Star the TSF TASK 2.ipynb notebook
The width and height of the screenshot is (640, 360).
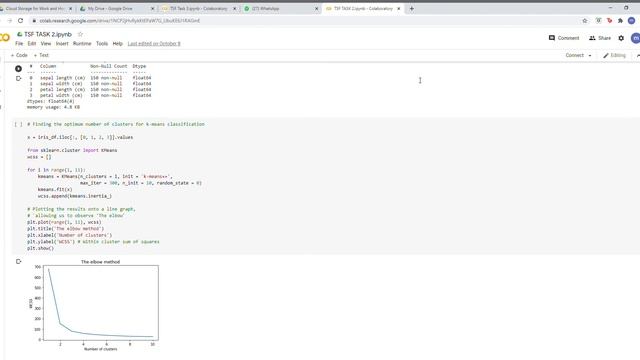[80, 34]
